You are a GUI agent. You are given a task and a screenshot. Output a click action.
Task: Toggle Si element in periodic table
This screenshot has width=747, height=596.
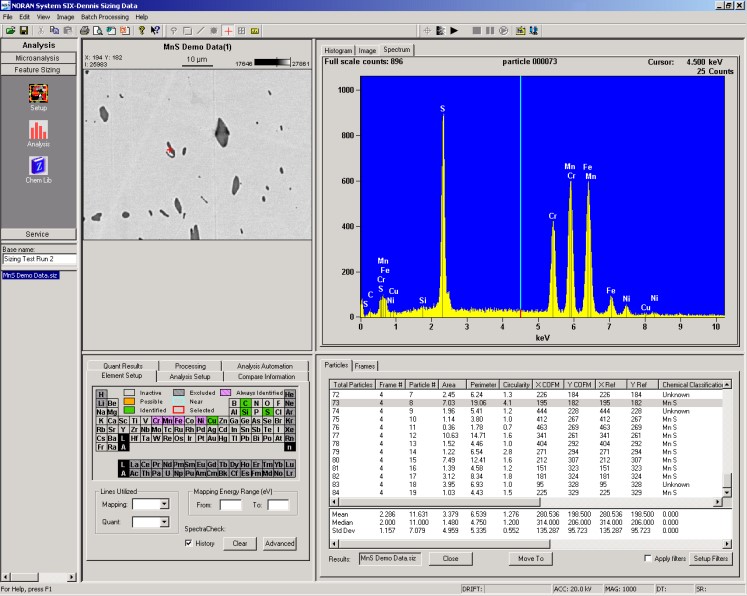click(x=245, y=412)
